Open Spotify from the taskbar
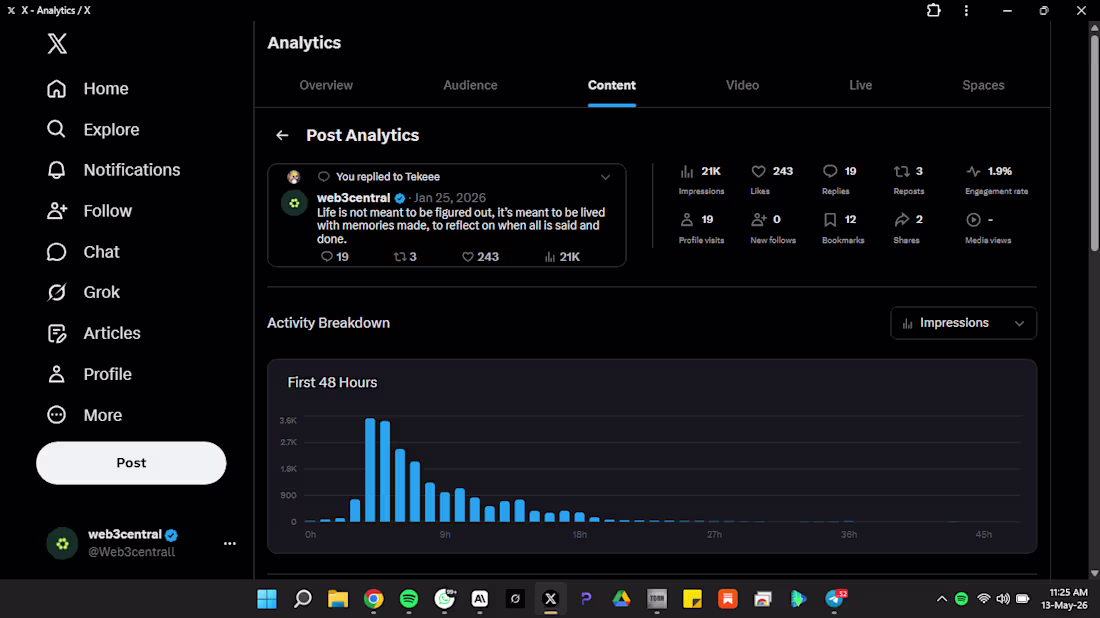Viewport: 1100px width, 618px height. click(x=409, y=598)
